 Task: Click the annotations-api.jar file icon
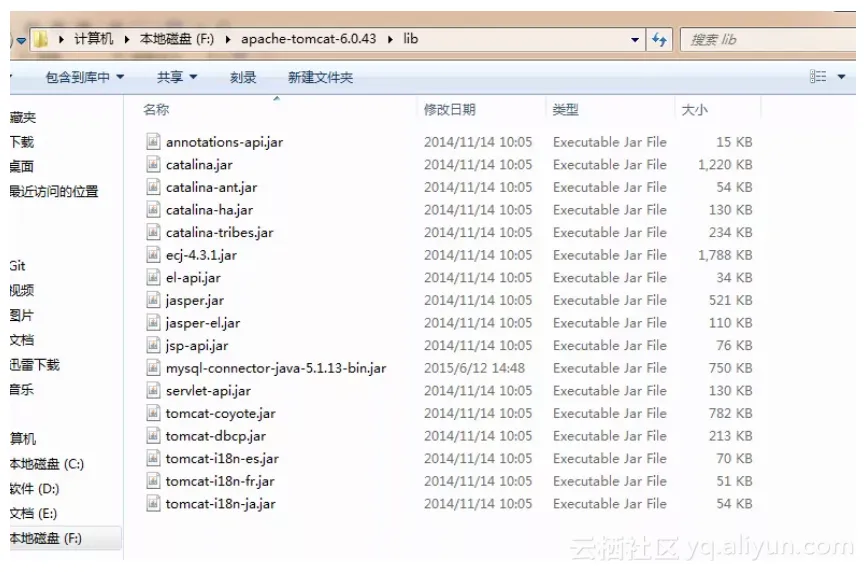(x=153, y=142)
